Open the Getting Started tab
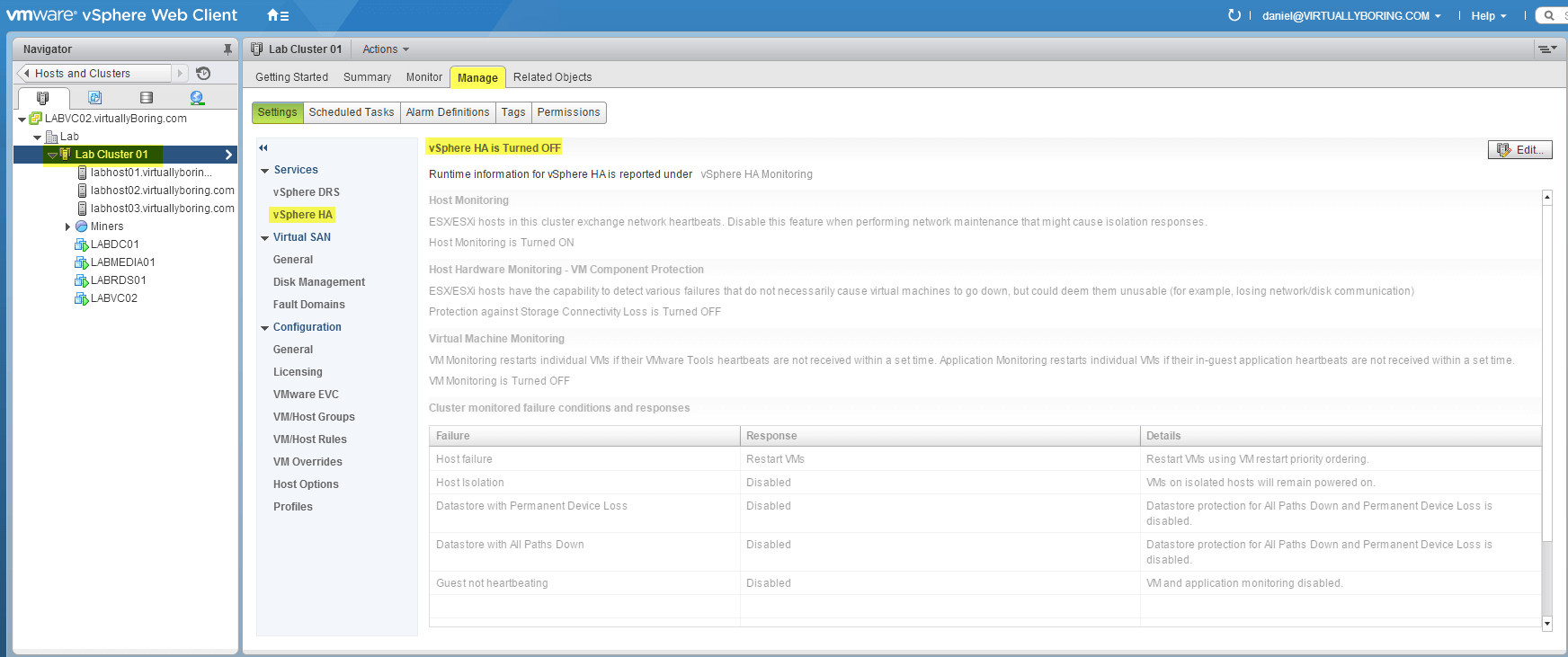This screenshot has width=1568, height=657. click(291, 77)
